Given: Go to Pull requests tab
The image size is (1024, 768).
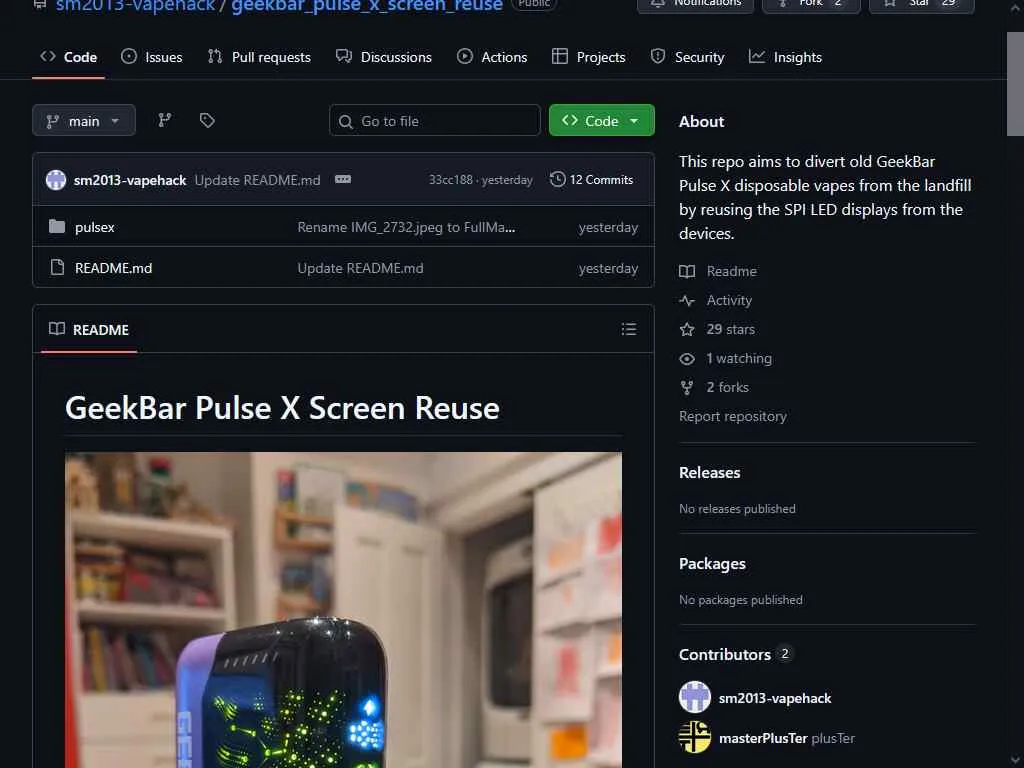Looking at the screenshot, I should tap(259, 57).
